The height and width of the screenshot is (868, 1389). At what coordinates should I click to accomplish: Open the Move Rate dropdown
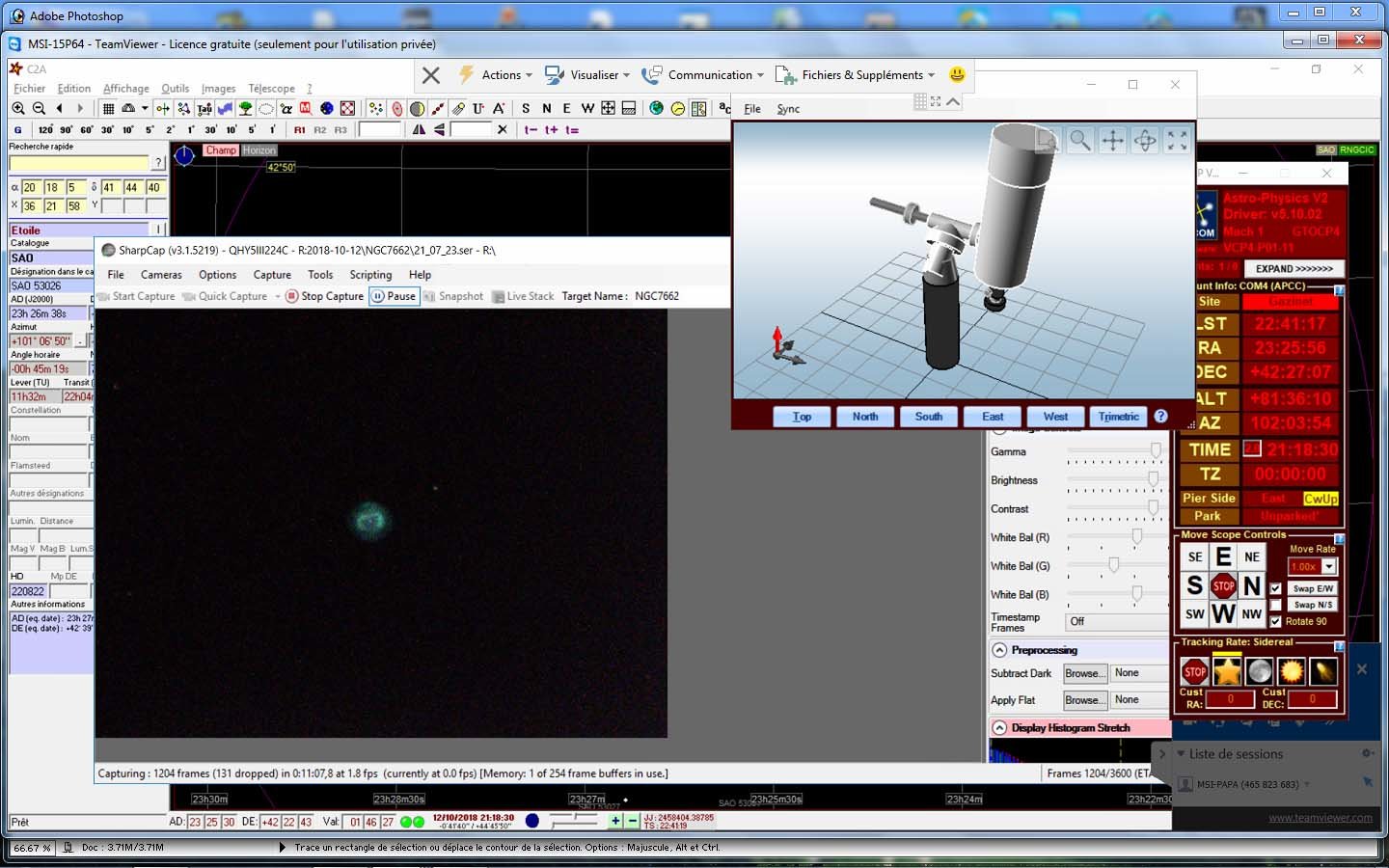tap(1329, 567)
